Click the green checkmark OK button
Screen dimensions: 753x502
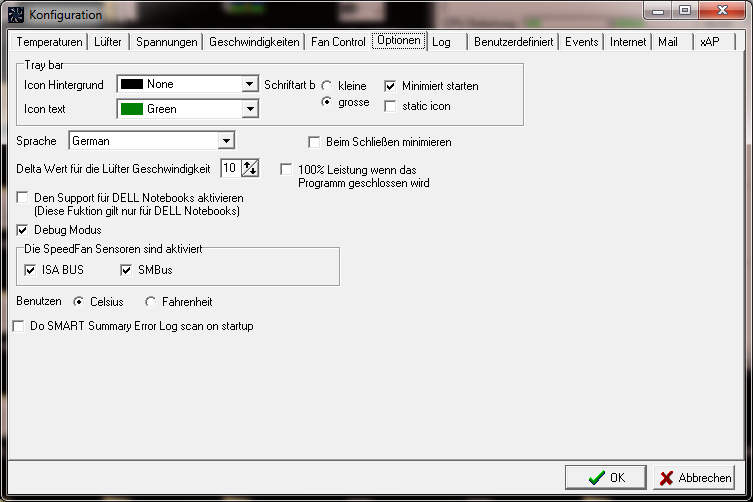(605, 478)
